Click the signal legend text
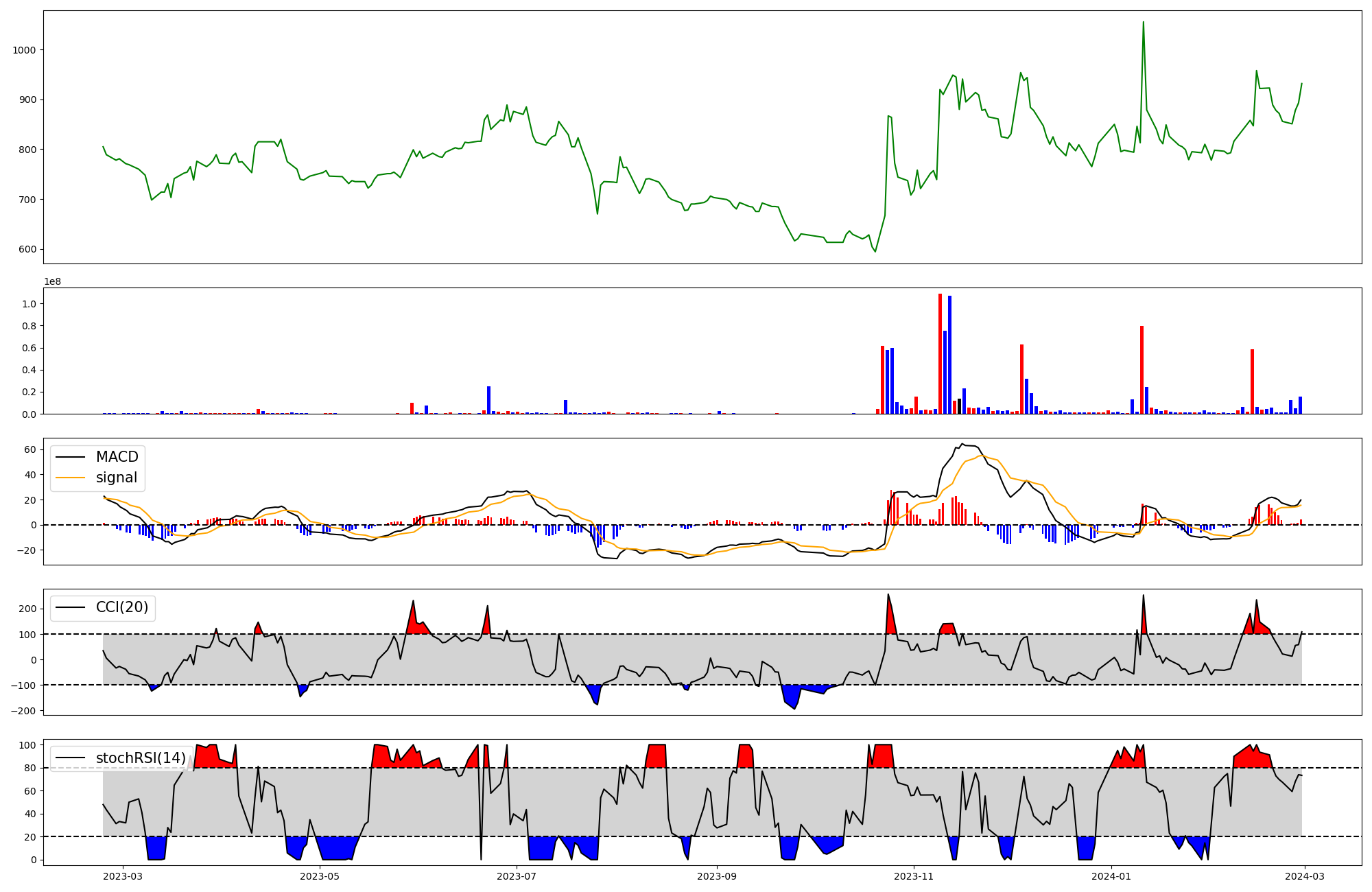Image resolution: width=1372 pixels, height=892 pixels. pyautogui.click(x=117, y=478)
